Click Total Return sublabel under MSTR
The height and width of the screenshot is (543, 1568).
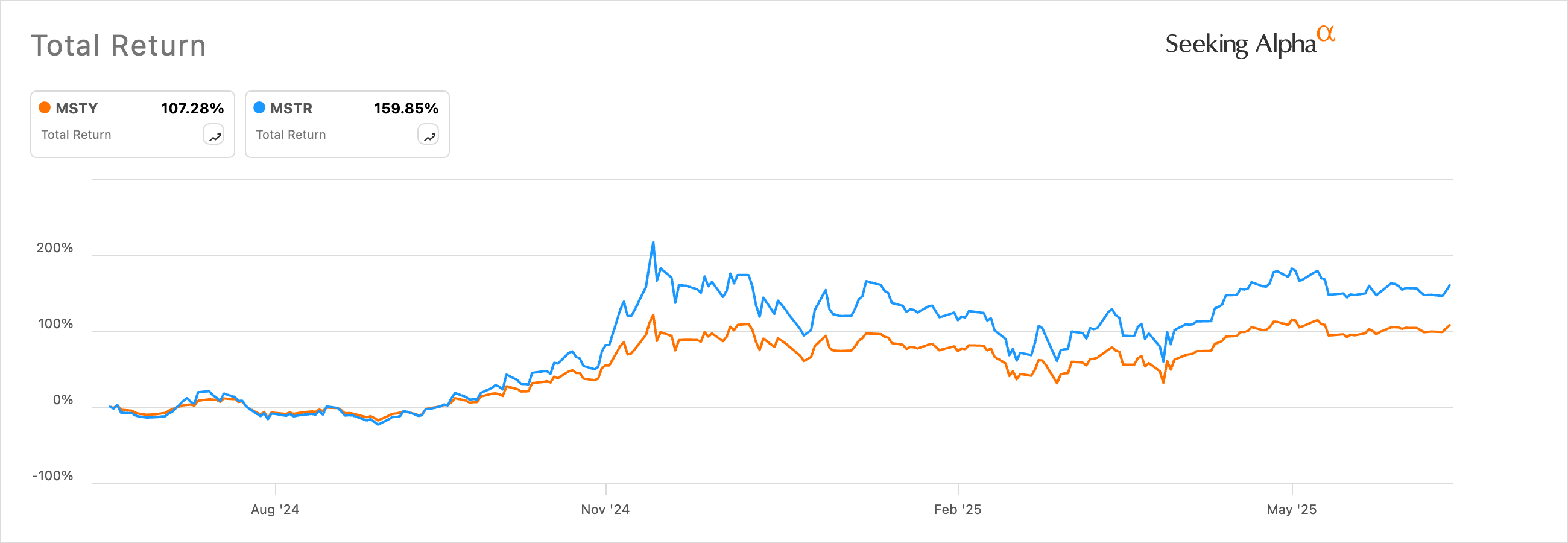click(290, 135)
